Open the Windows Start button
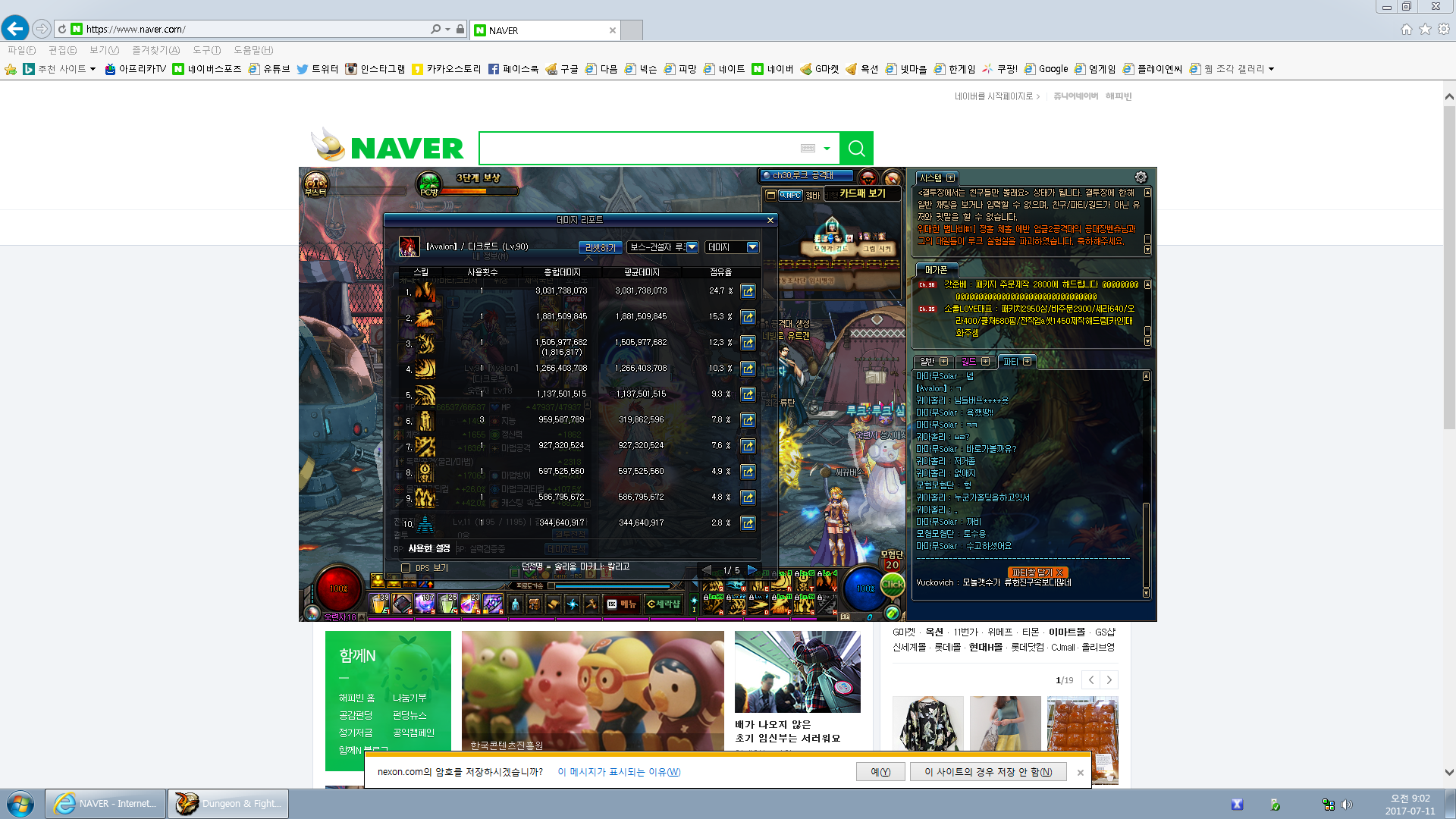The width and height of the screenshot is (1456, 819). 20,804
